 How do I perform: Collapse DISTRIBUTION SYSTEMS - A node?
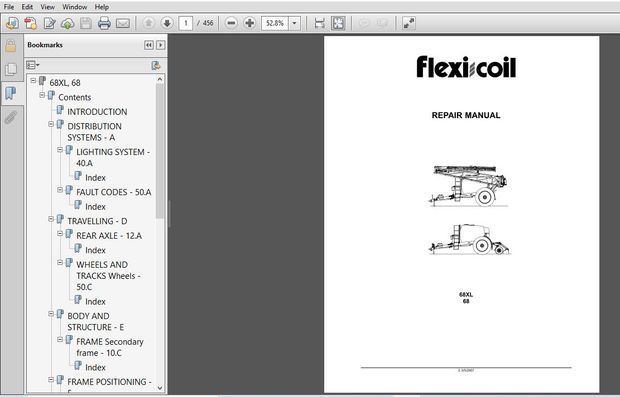[x=51, y=124]
